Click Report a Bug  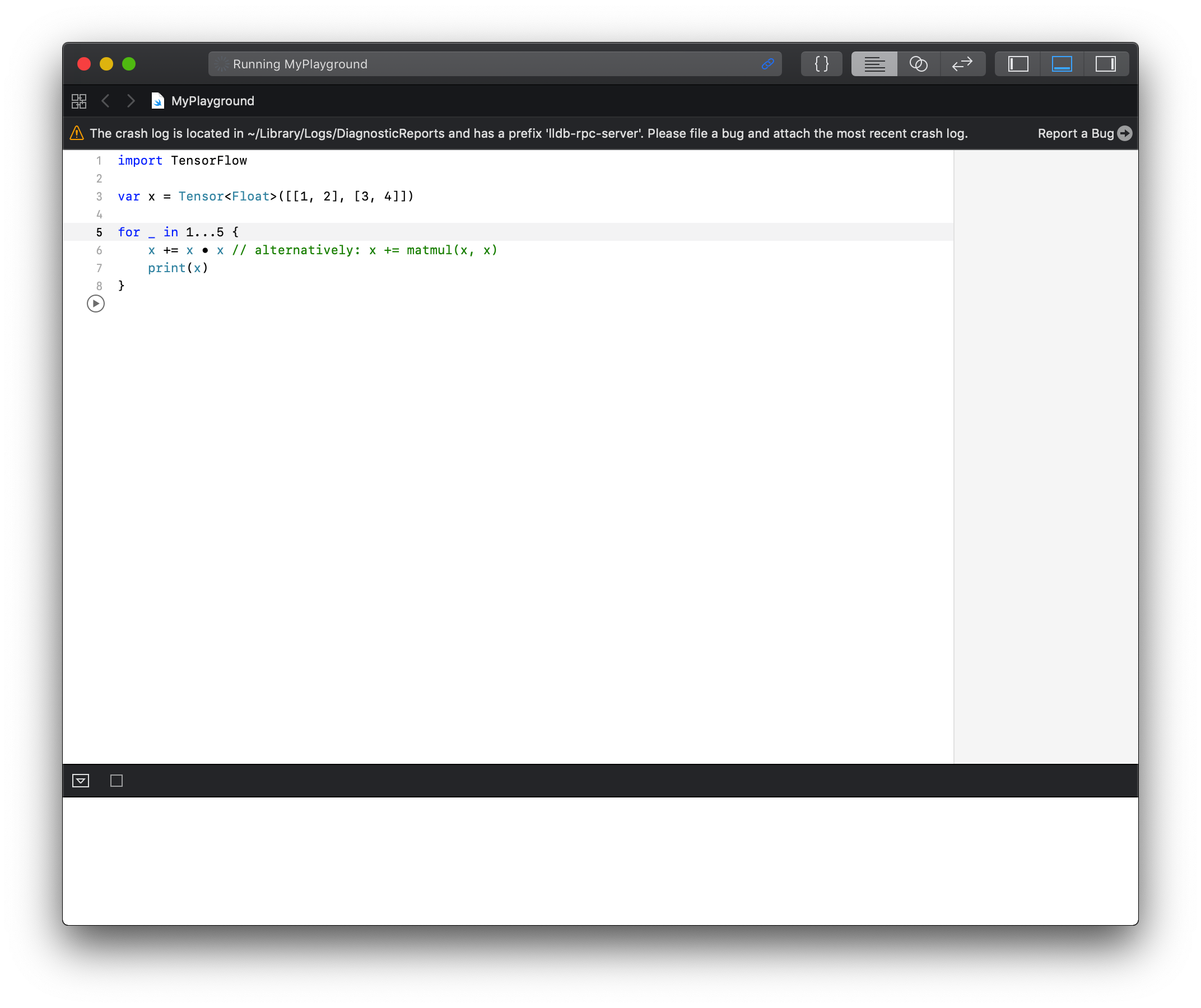[1077, 133]
